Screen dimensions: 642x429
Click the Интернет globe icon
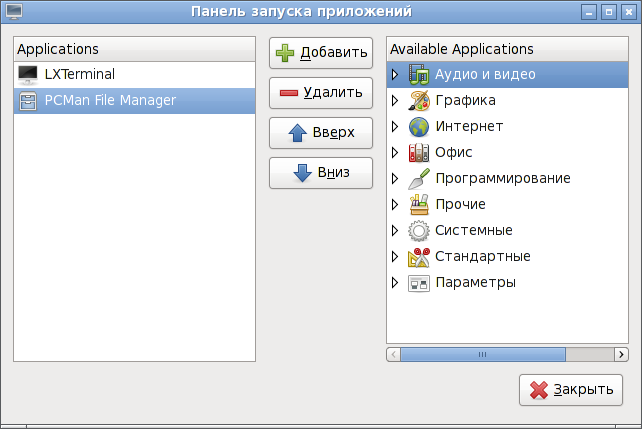[419, 126]
